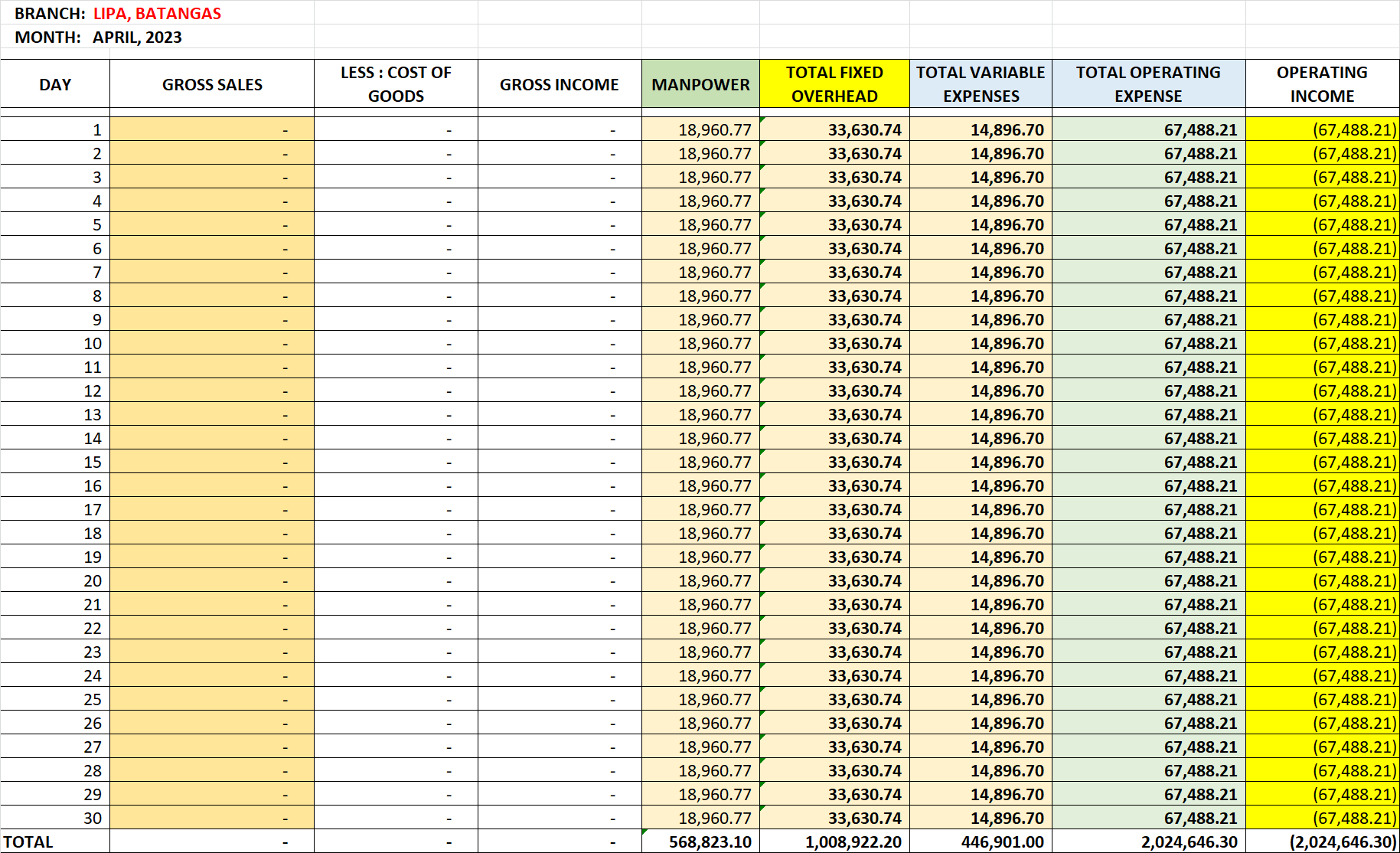This screenshot has width=1400, height=853.
Task: Select the Gross Sales total cell
Action: tap(212, 842)
